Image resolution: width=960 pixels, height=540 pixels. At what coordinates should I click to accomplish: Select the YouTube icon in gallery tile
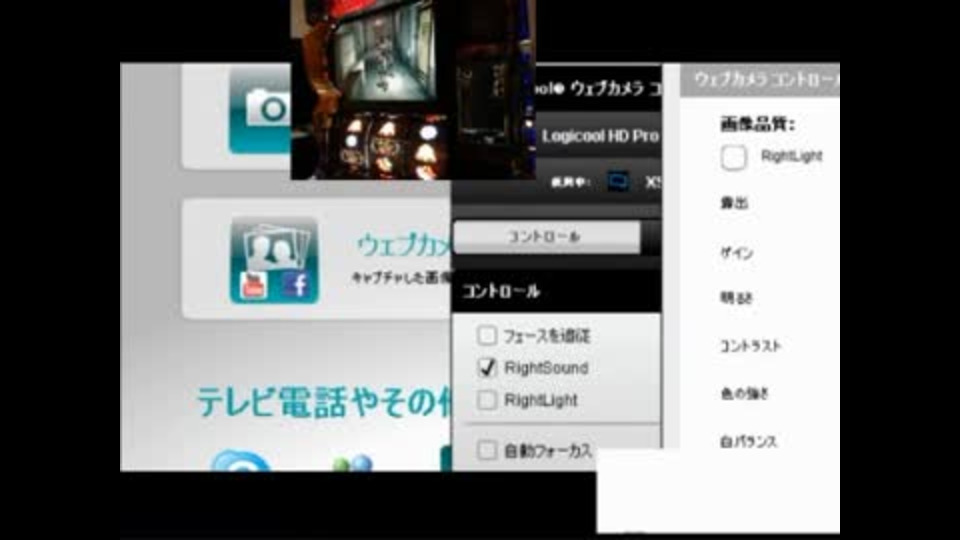[253, 285]
